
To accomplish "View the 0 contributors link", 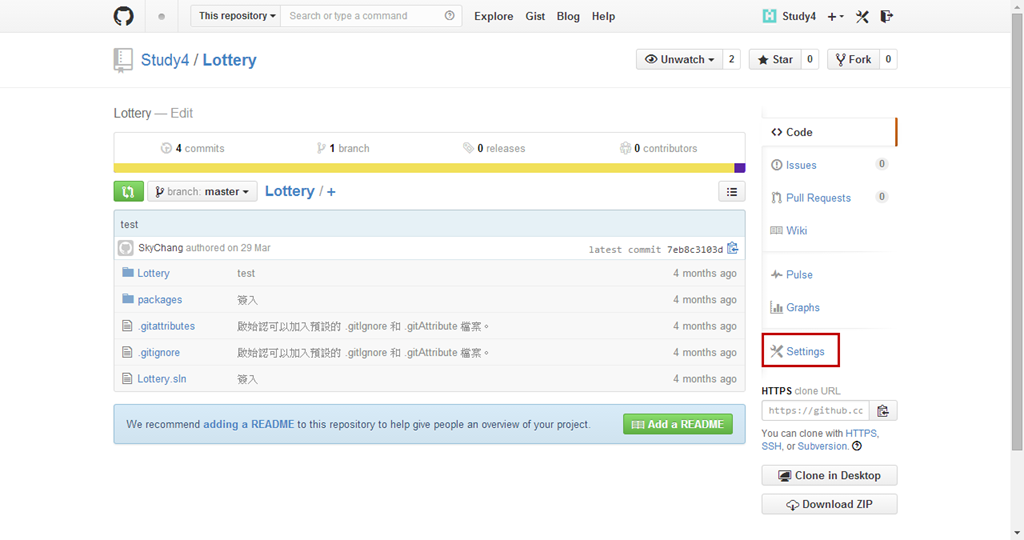I will coord(658,148).
